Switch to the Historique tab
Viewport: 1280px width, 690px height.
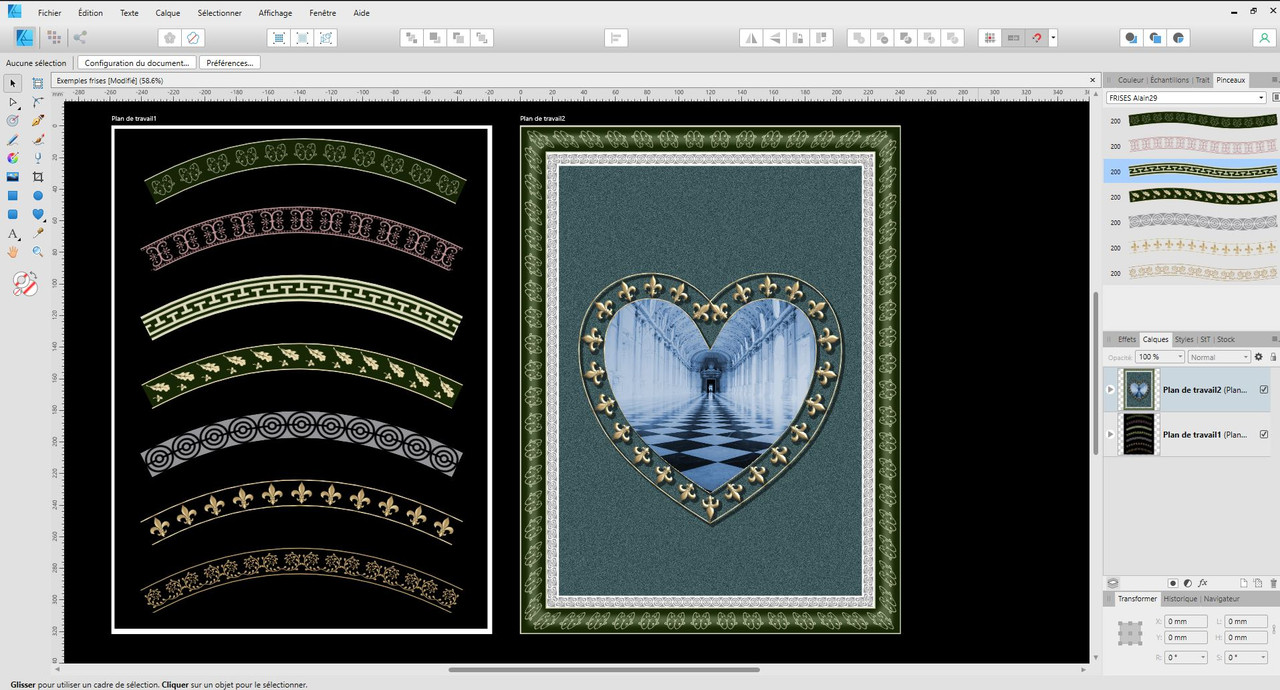(1180, 599)
